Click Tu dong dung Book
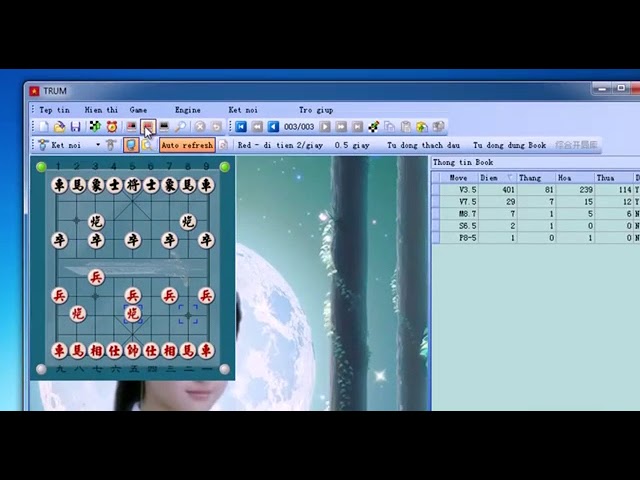 509,145
